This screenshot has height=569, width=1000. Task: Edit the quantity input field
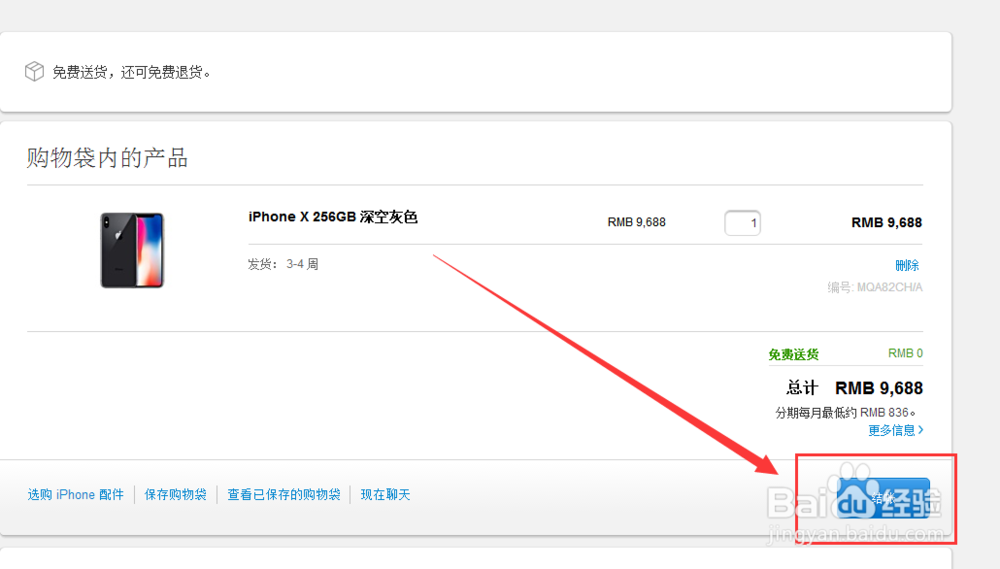[x=742, y=223]
